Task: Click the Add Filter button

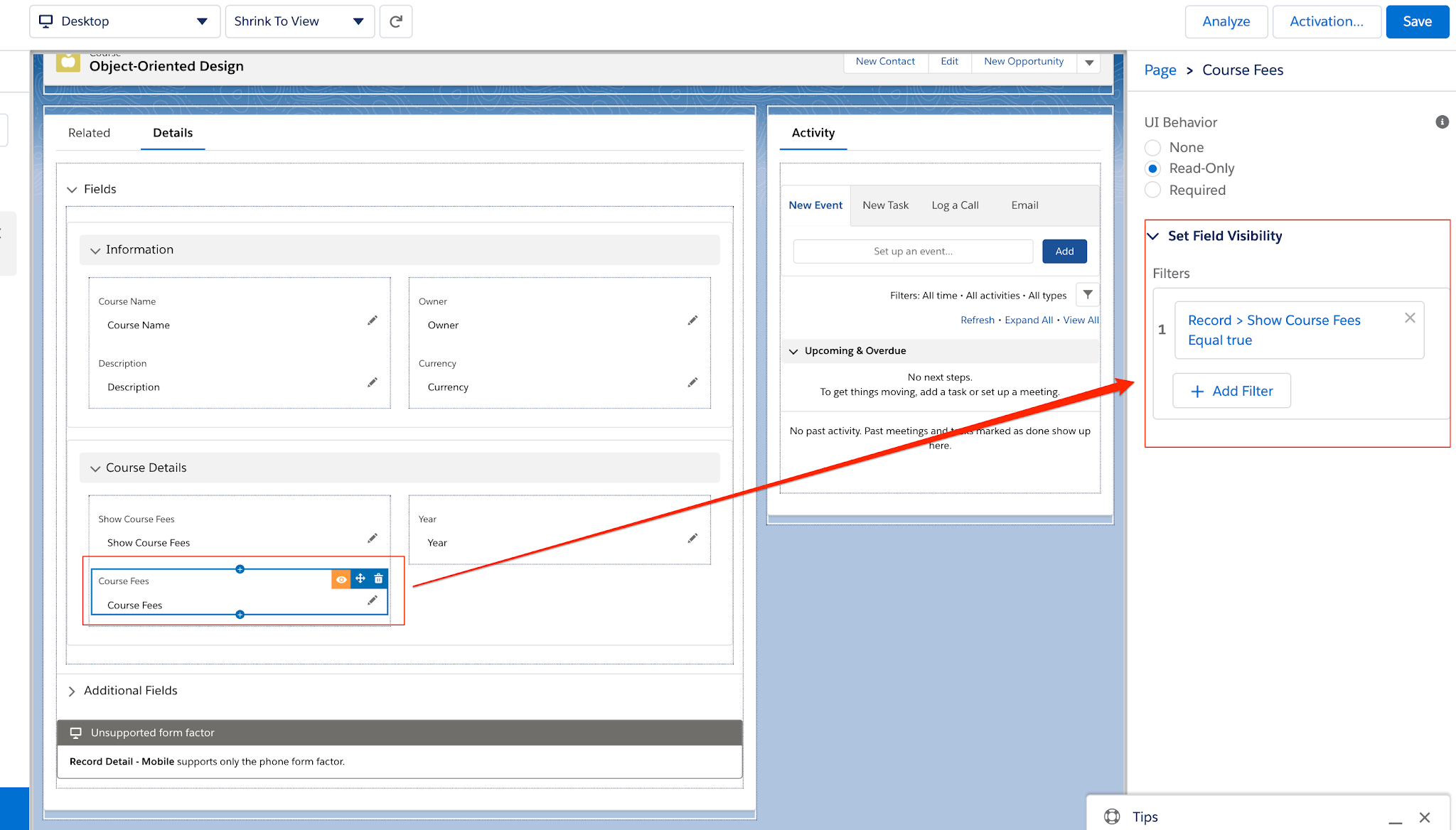Action: [x=1231, y=391]
